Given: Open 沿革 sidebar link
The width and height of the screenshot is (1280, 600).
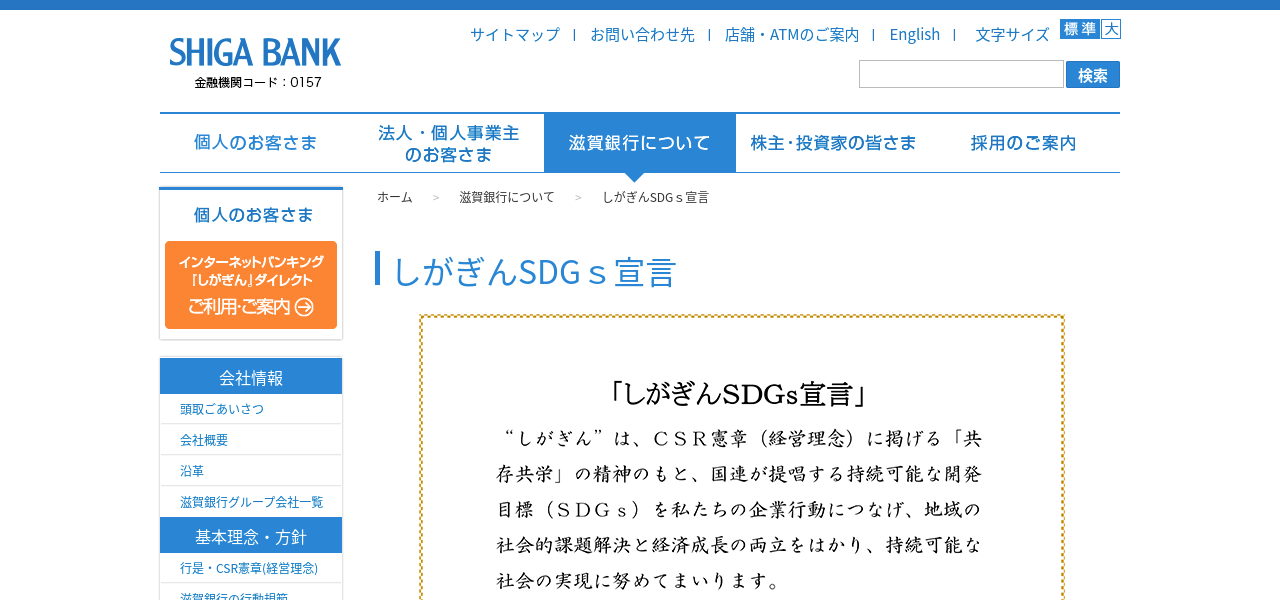Looking at the screenshot, I should (192, 471).
